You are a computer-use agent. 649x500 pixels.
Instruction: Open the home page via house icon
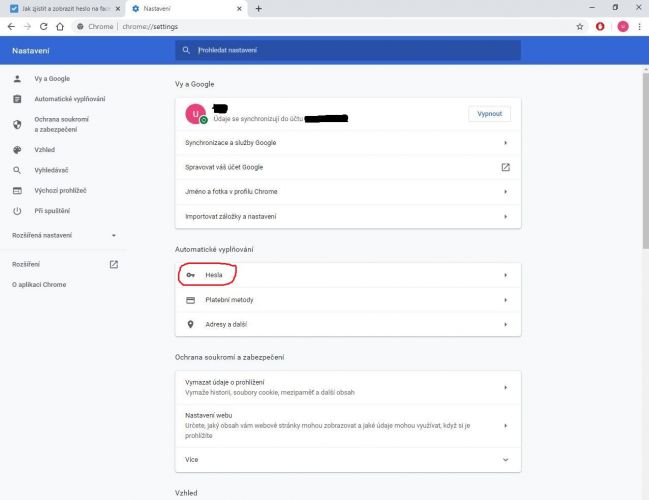pyautogui.click(x=60, y=26)
